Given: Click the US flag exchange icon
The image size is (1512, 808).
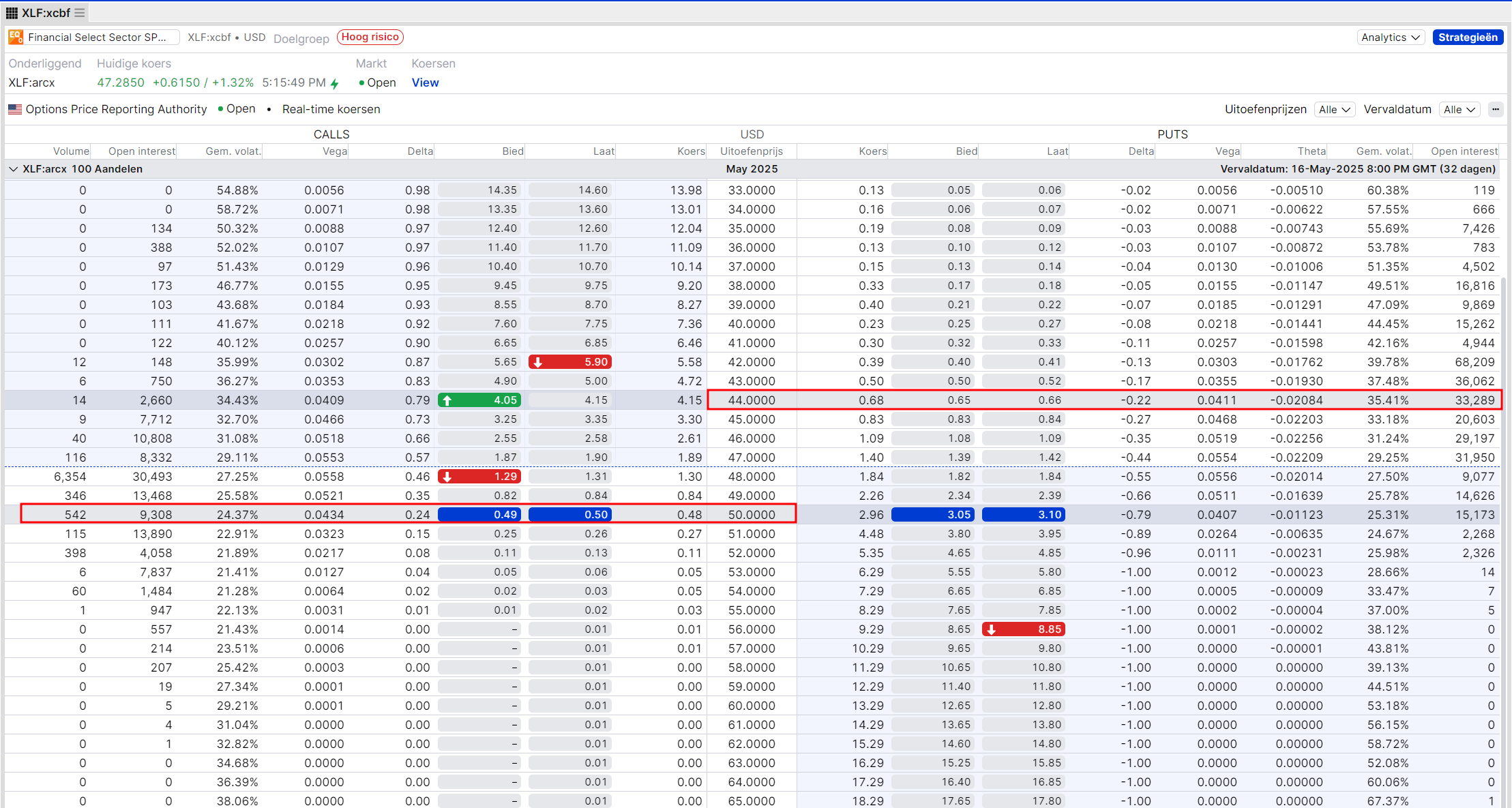Looking at the screenshot, I should (x=15, y=109).
